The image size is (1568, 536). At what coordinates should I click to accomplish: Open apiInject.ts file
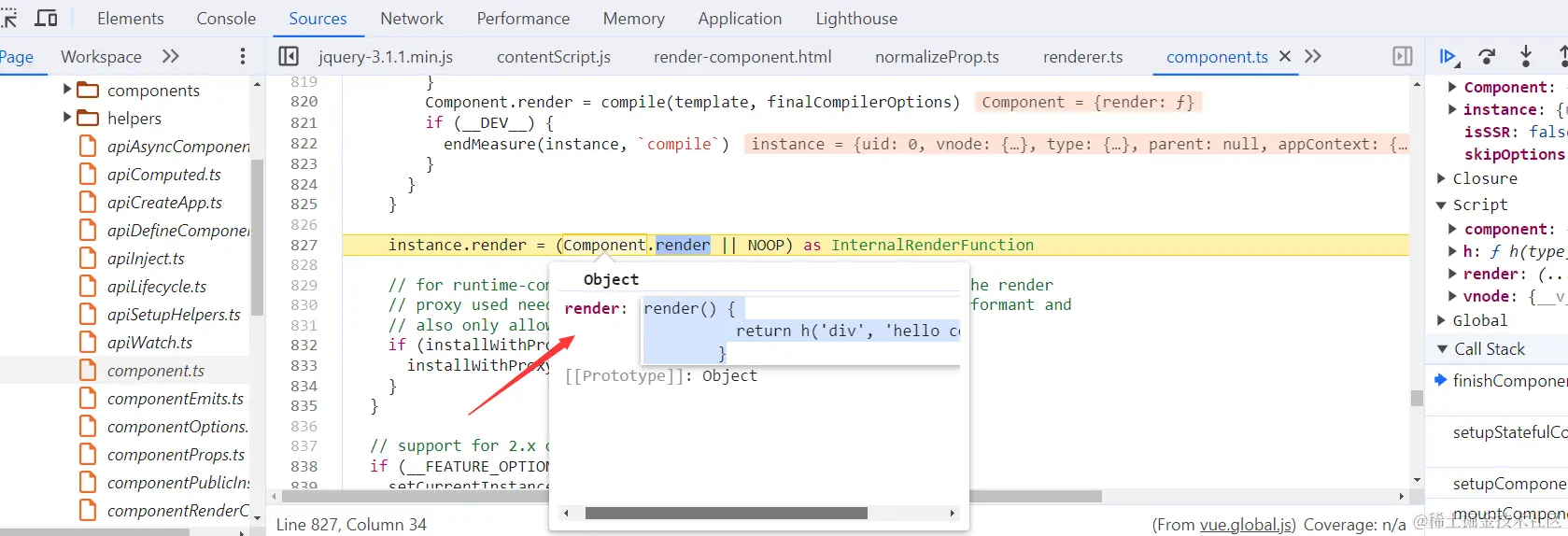146,259
